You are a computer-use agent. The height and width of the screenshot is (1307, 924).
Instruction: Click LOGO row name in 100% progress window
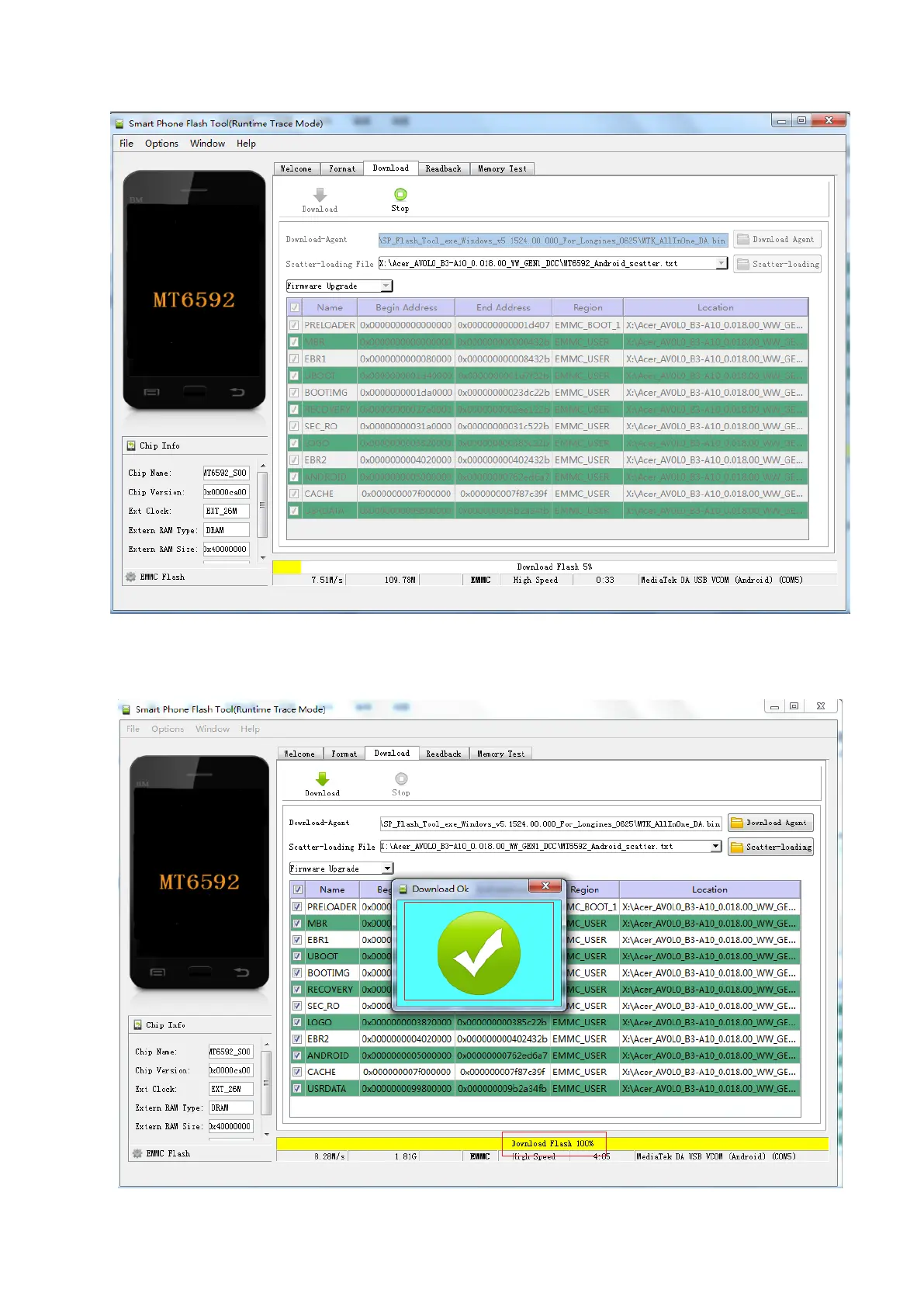[x=319, y=1022]
